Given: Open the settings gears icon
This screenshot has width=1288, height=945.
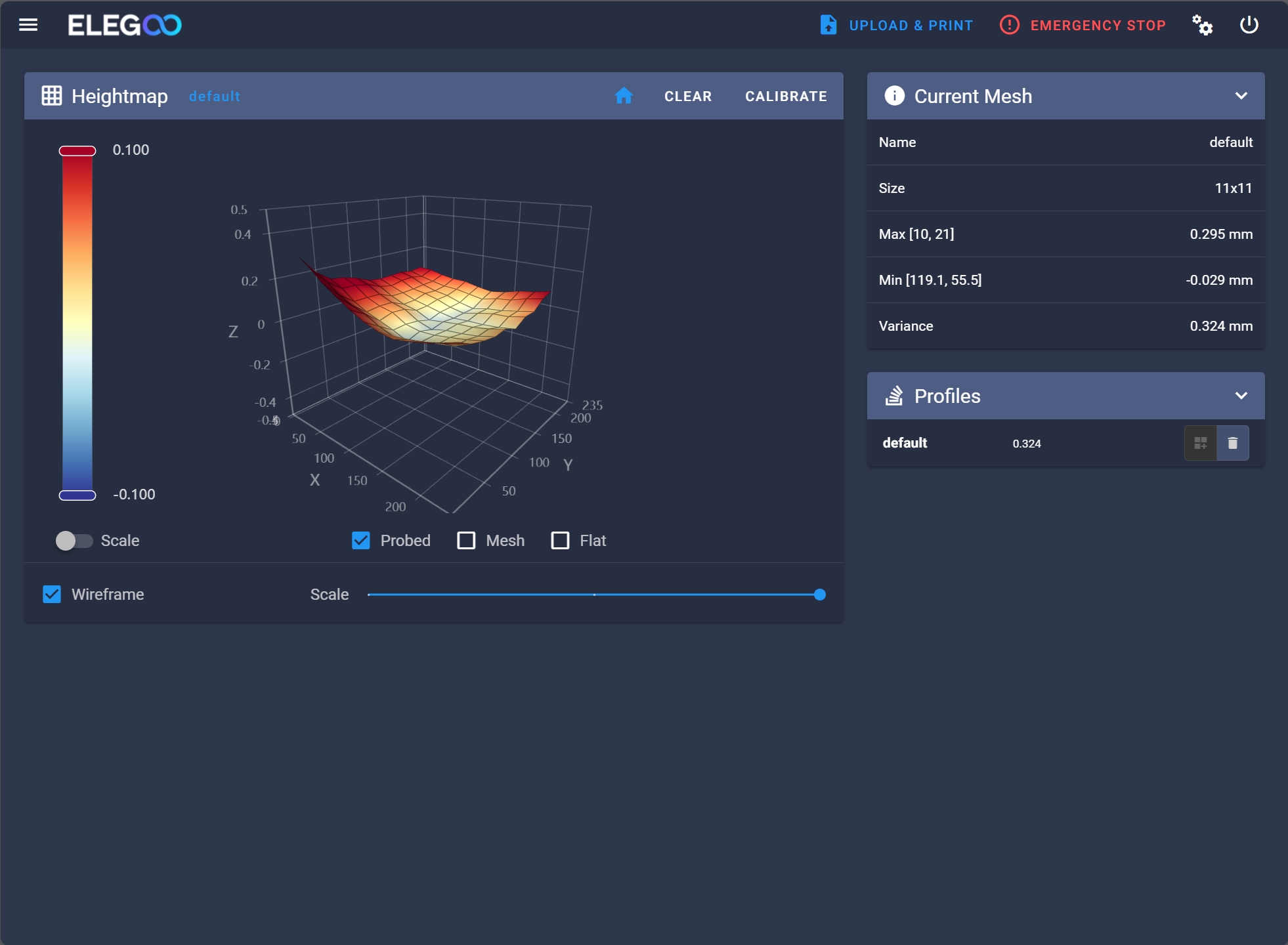Looking at the screenshot, I should (x=1202, y=25).
